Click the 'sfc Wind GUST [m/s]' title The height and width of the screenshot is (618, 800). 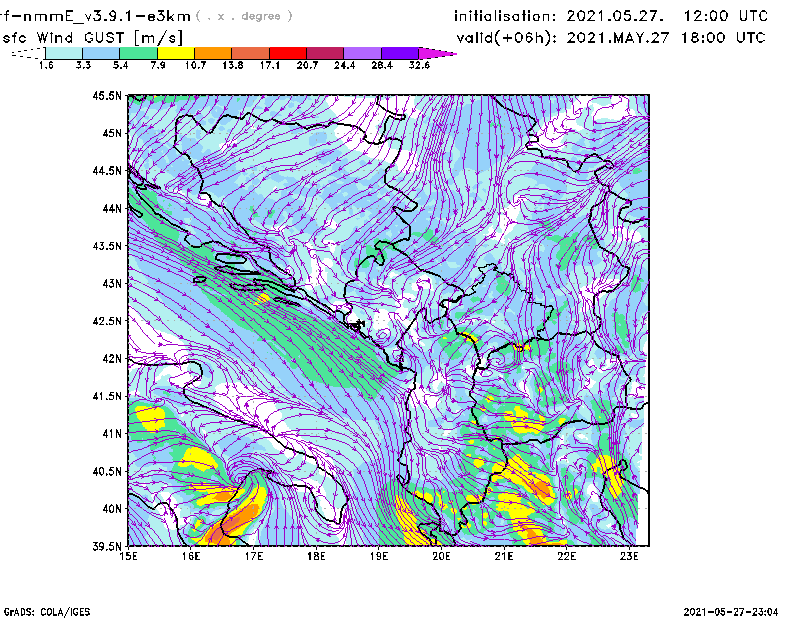click(92, 38)
